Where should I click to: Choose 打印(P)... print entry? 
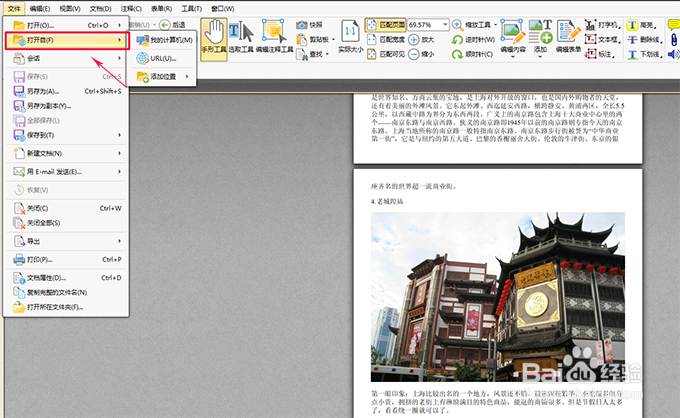click(67, 259)
